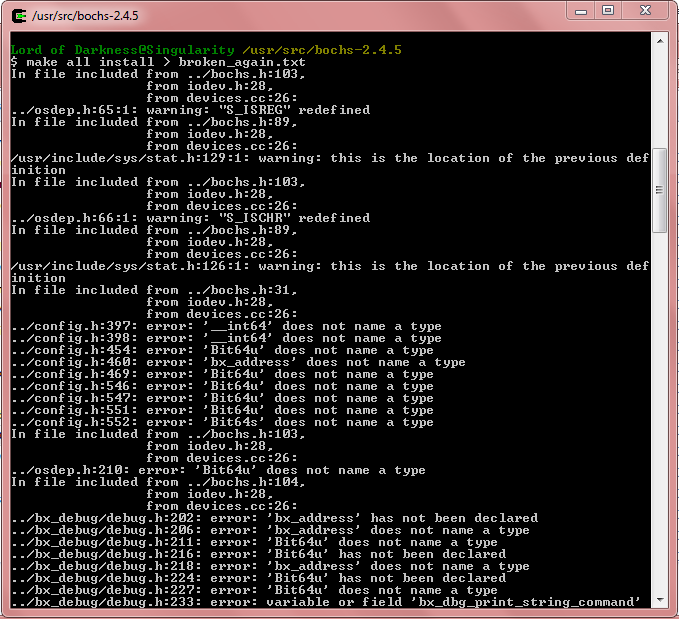Click the 'debug.h:216' error line
The height and width of the screenshot is (619, 679).
pos(258,554)
